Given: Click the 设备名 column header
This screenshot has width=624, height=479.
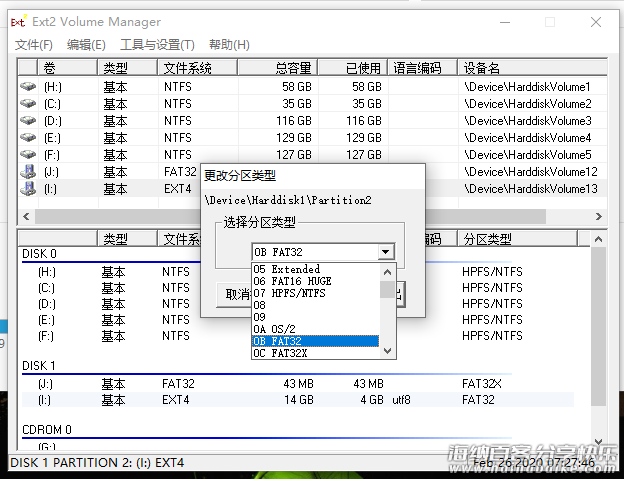Looking at the screenshot, I should (532, 68).
